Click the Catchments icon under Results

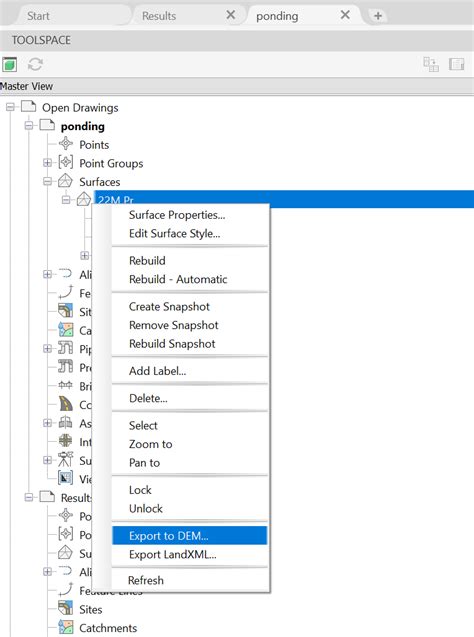click(x=66, y=627)
